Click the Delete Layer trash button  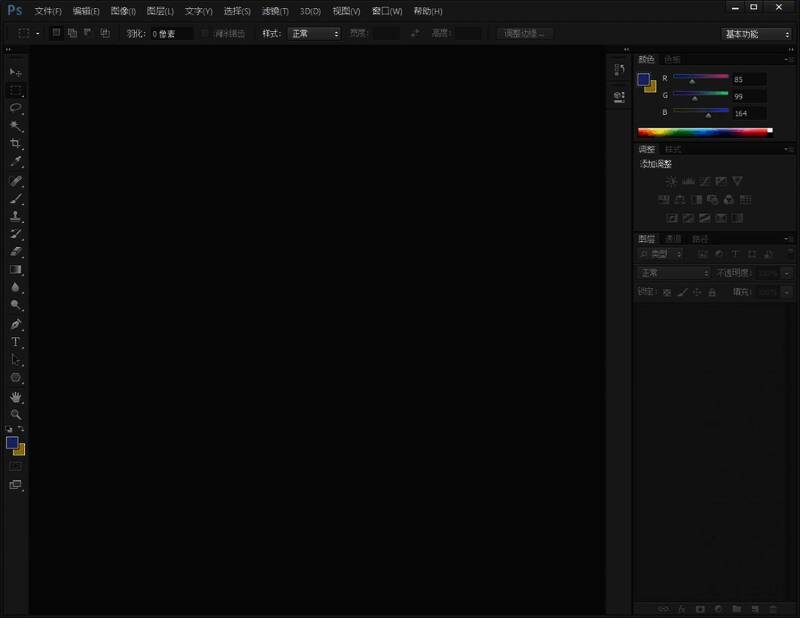click(x=774, y=608)
